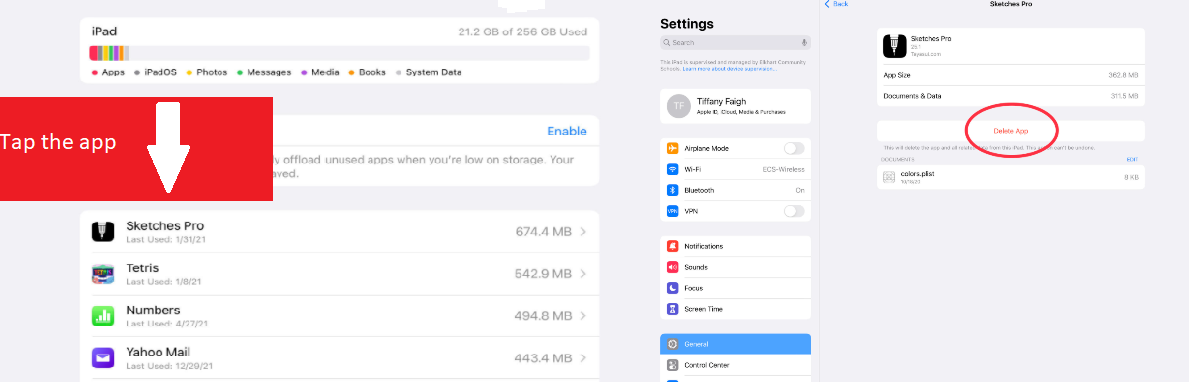This screenshot has height=382, width=1189.
Task: Open Sounds settings
Action: tap(736, 267)
